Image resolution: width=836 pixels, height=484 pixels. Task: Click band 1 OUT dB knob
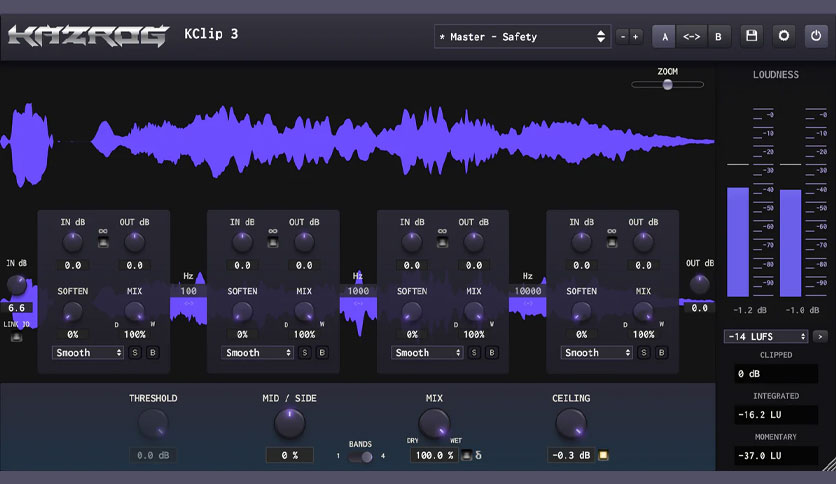click(x=134, y=243)
